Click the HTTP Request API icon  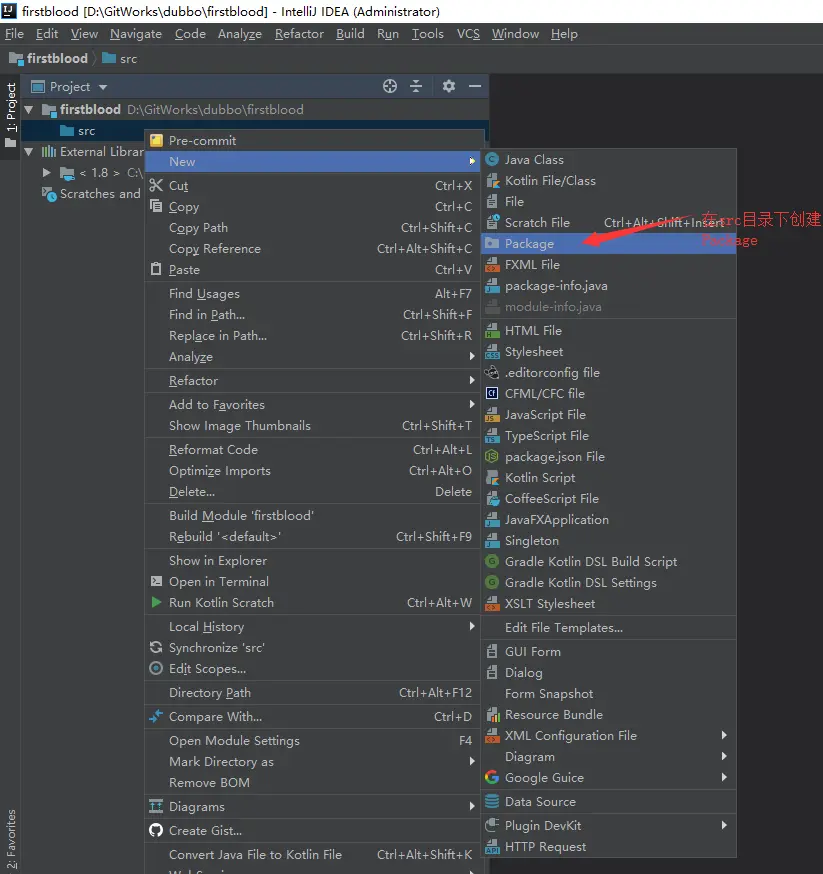click(x=492, y=847)
